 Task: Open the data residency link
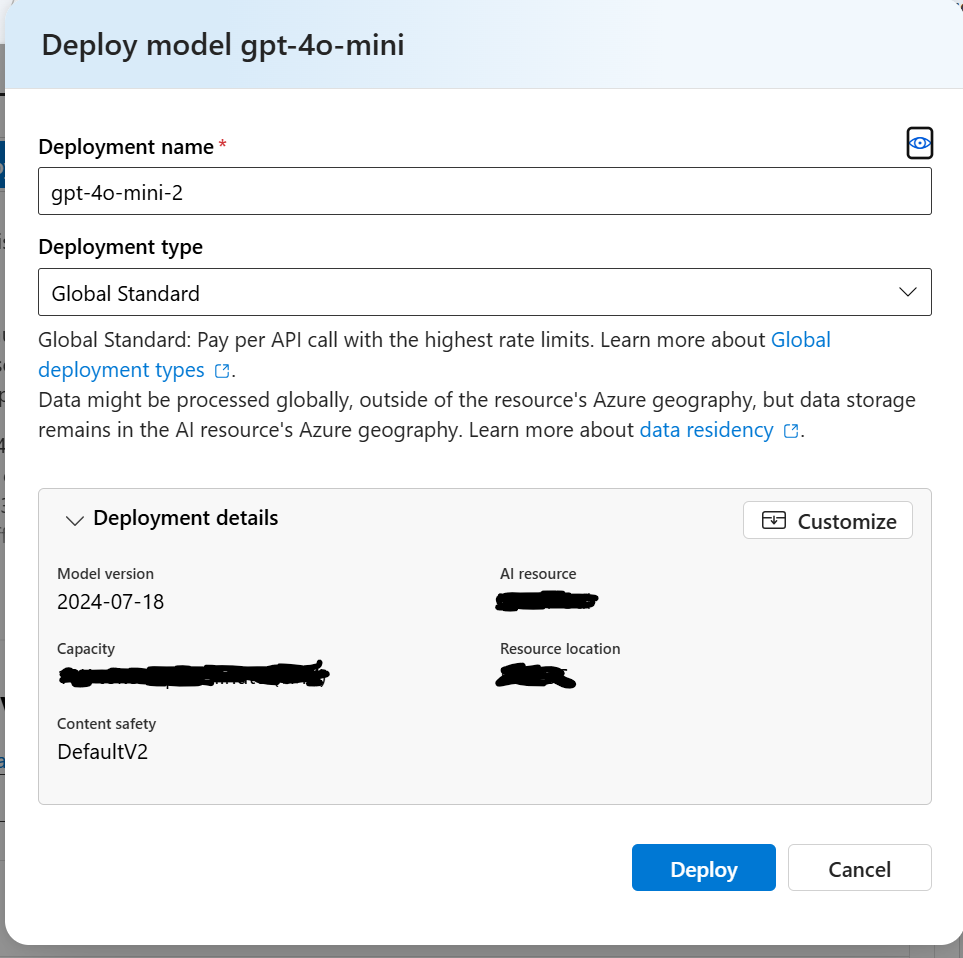pyautogui.click(x=706, y=430)
